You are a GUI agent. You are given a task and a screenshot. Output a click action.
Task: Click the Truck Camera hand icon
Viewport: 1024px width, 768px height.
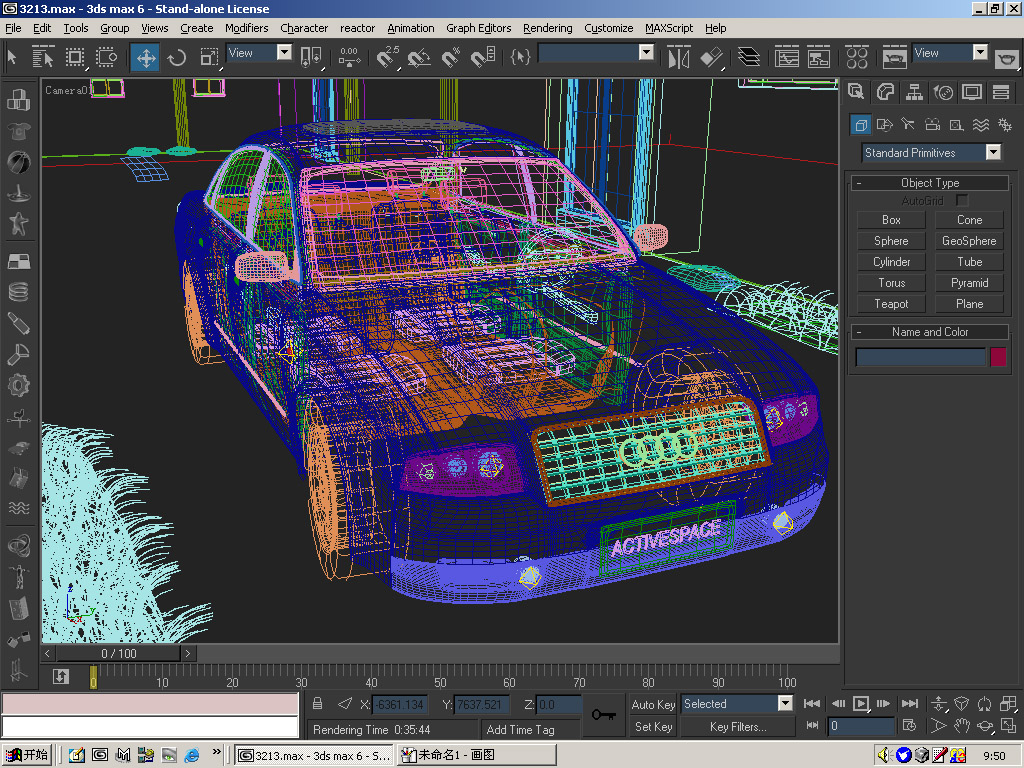pyautogui.click(x=961, y=726)
